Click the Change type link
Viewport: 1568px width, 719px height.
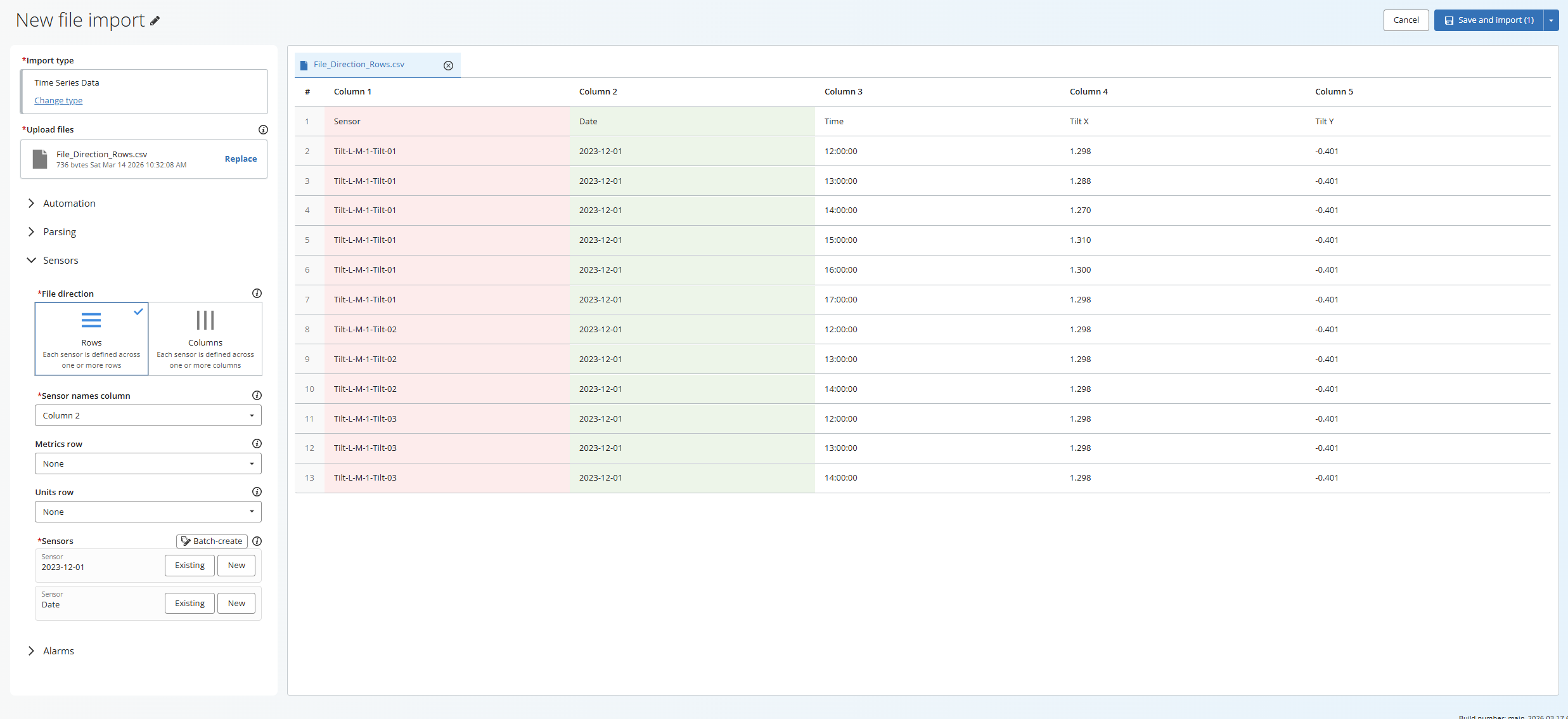coord(58,101)
